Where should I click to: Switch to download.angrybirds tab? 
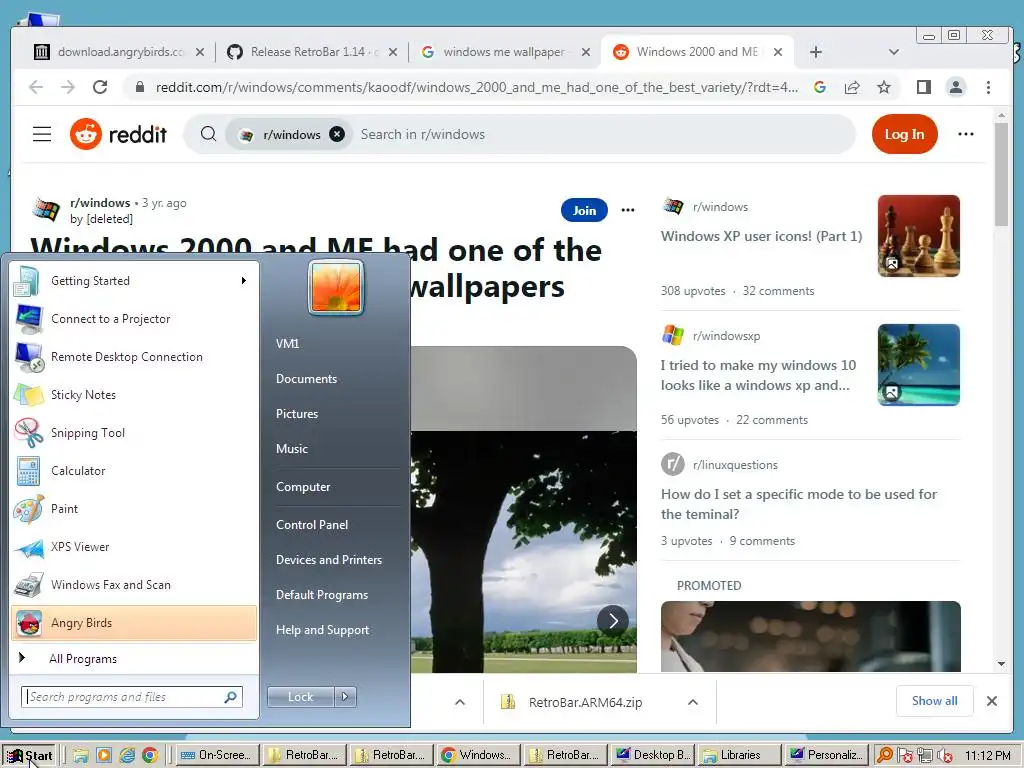119,52
